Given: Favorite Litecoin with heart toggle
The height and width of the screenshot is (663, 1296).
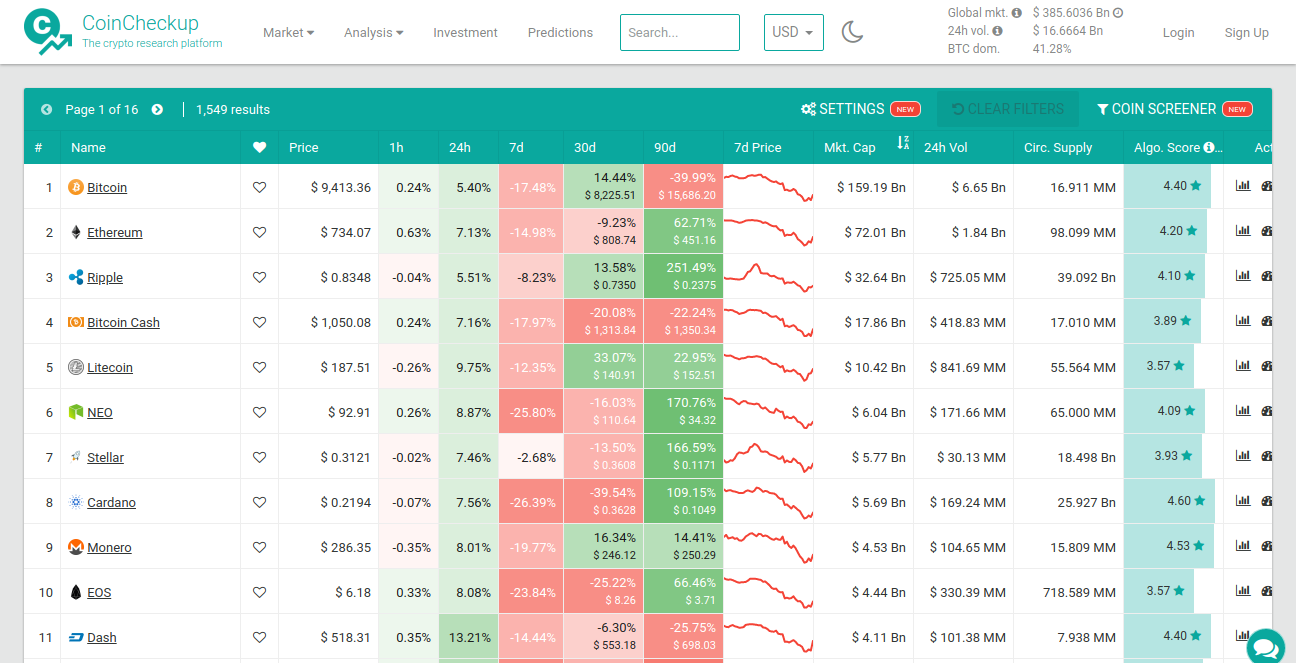Looking at the screenshot, I should pyautogui.click(x=259, y=367).
